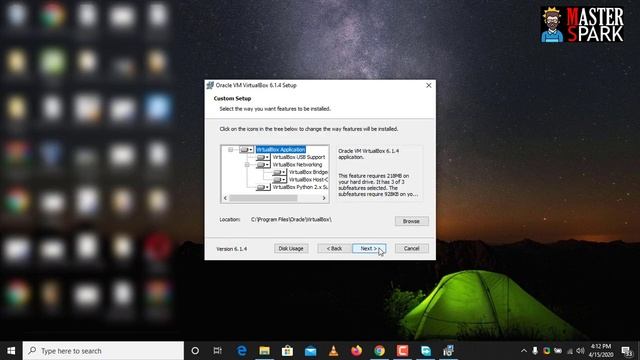Launch VLC media player from taskbar
Image resolution: width=640 pixels, height=360 pixels.
pyautogui.click(x=333, y=351)
